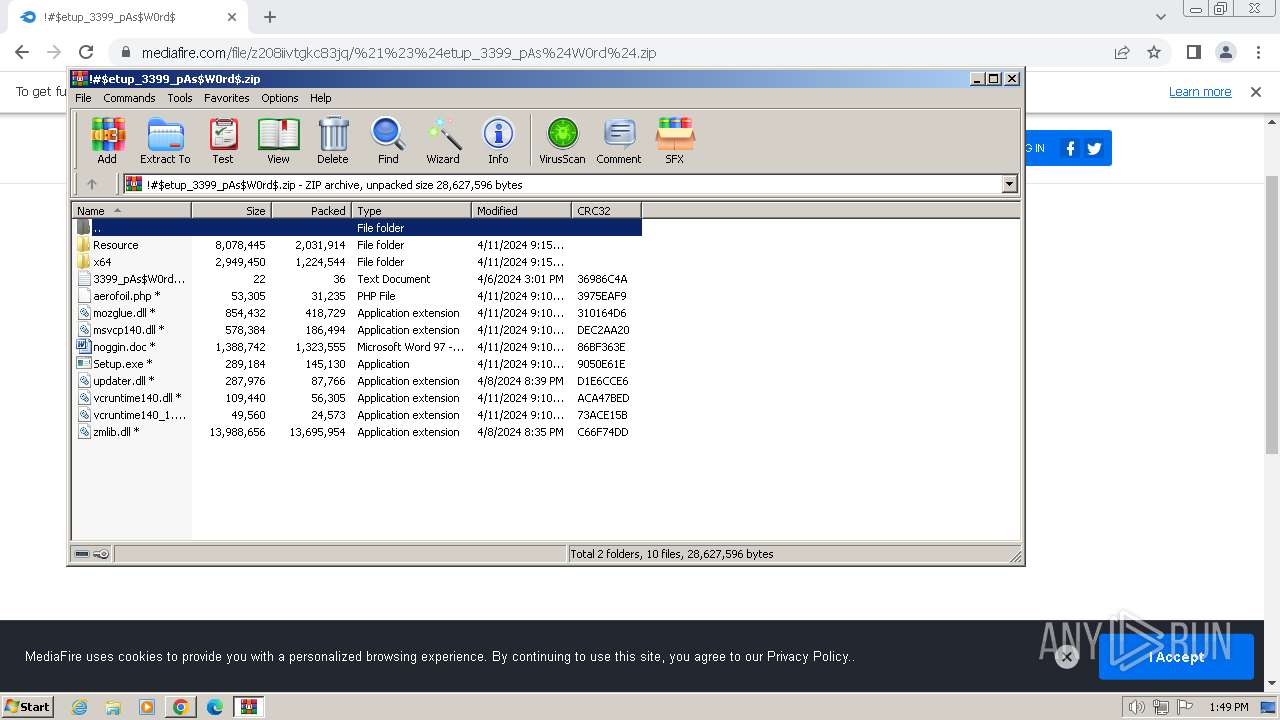Open Chrome three-dot menu
This screenshot has width=1280, height=720.
pyautogui.click(x=1258, y=53)
